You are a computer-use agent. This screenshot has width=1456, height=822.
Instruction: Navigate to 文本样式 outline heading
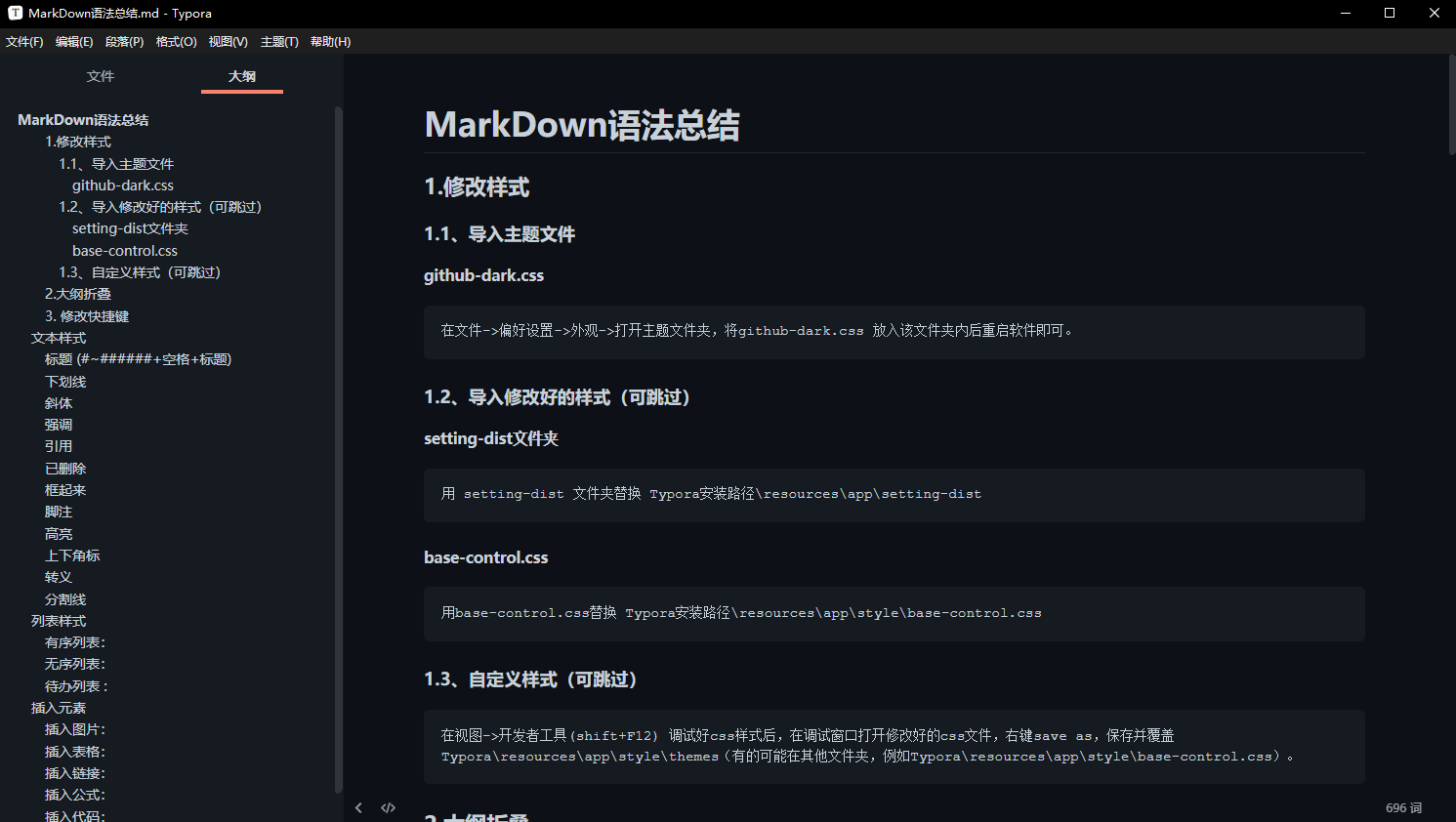click(59, 338)
